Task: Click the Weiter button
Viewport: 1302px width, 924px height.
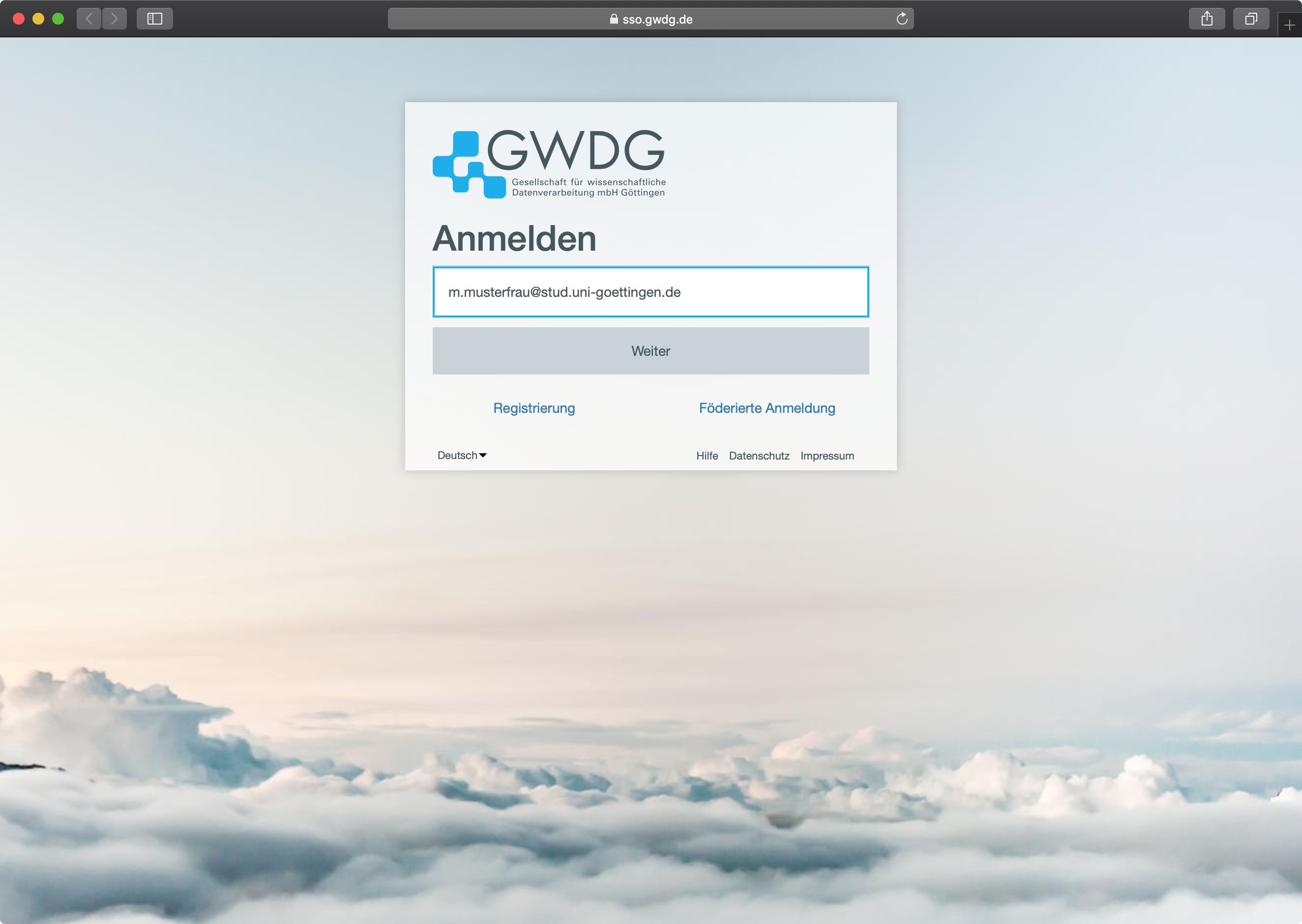Action: (x=651, y=350)
